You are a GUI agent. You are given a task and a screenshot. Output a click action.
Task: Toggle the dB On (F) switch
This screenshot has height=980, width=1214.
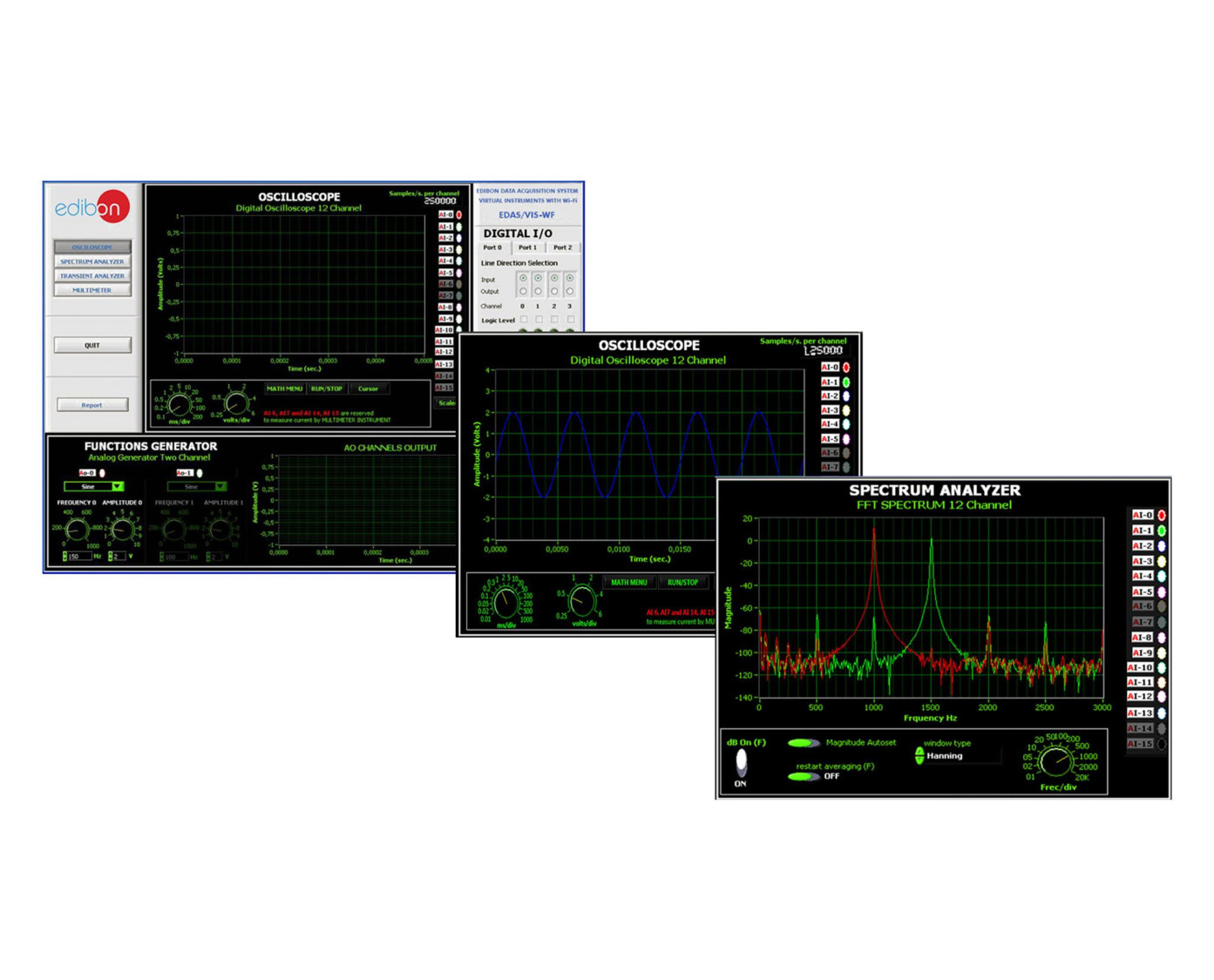coord(741,761)
